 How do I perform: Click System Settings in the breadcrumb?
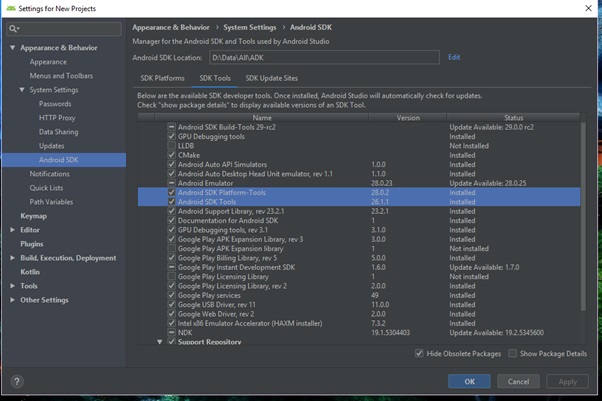(250, 27)
